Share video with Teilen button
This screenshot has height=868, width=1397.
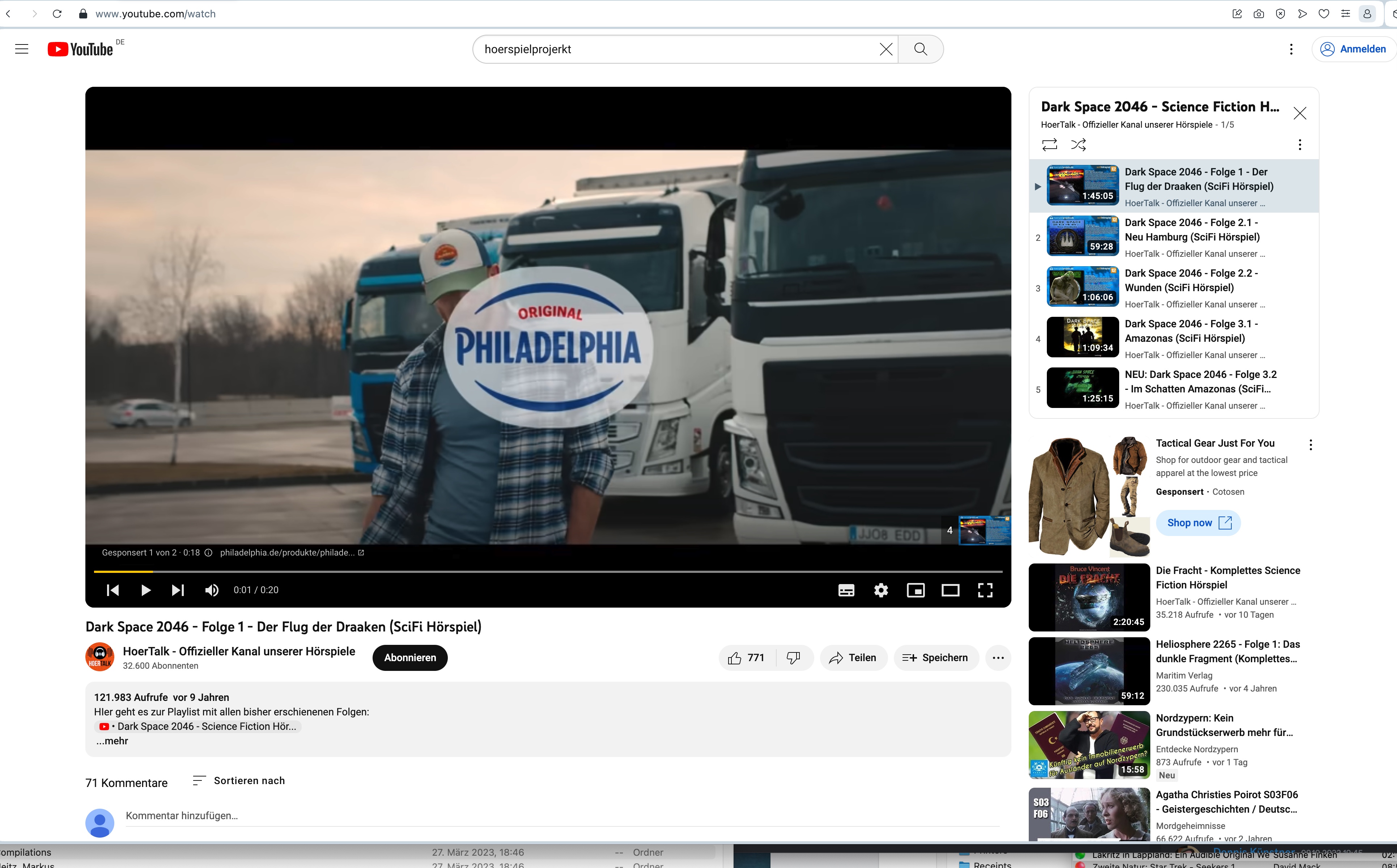(853, 657)
